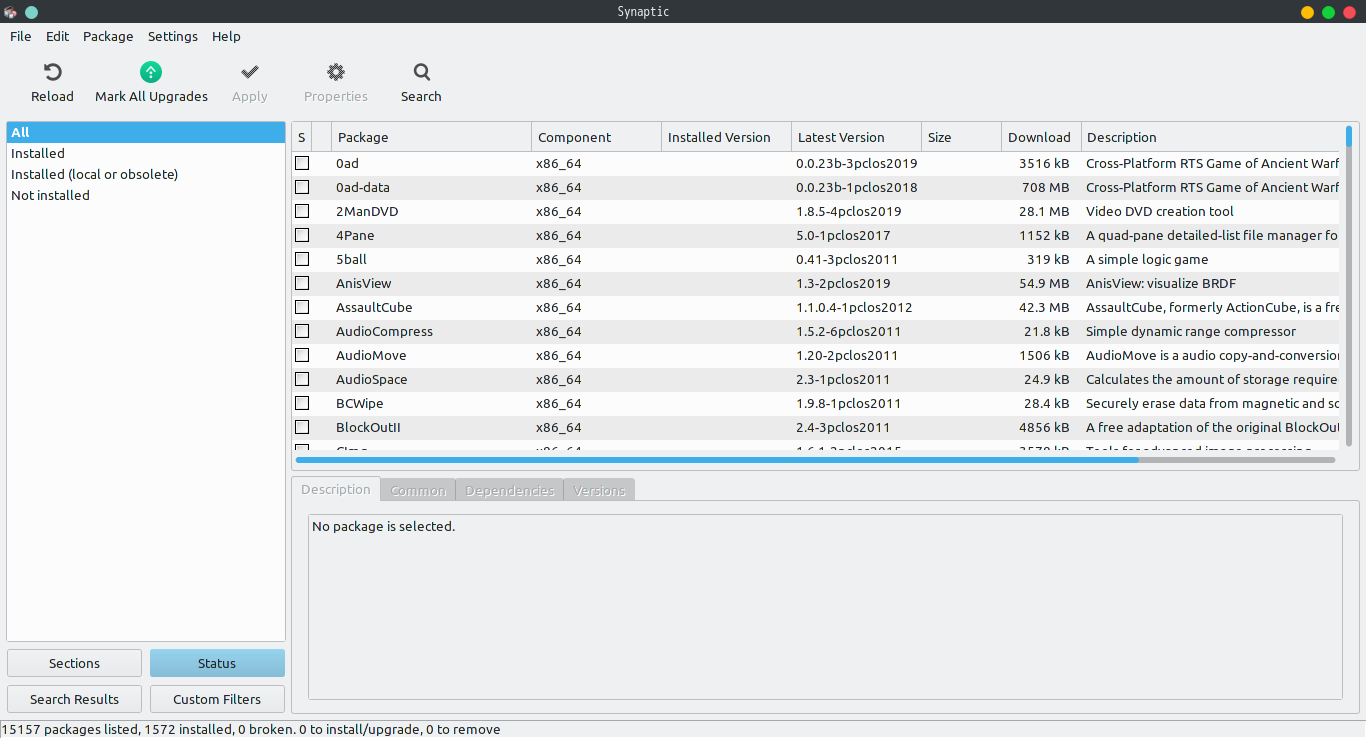Image resolution: width=1366 pixels, height=738 pixels.
Task: Select the Not installed filter
Action: 146,195
